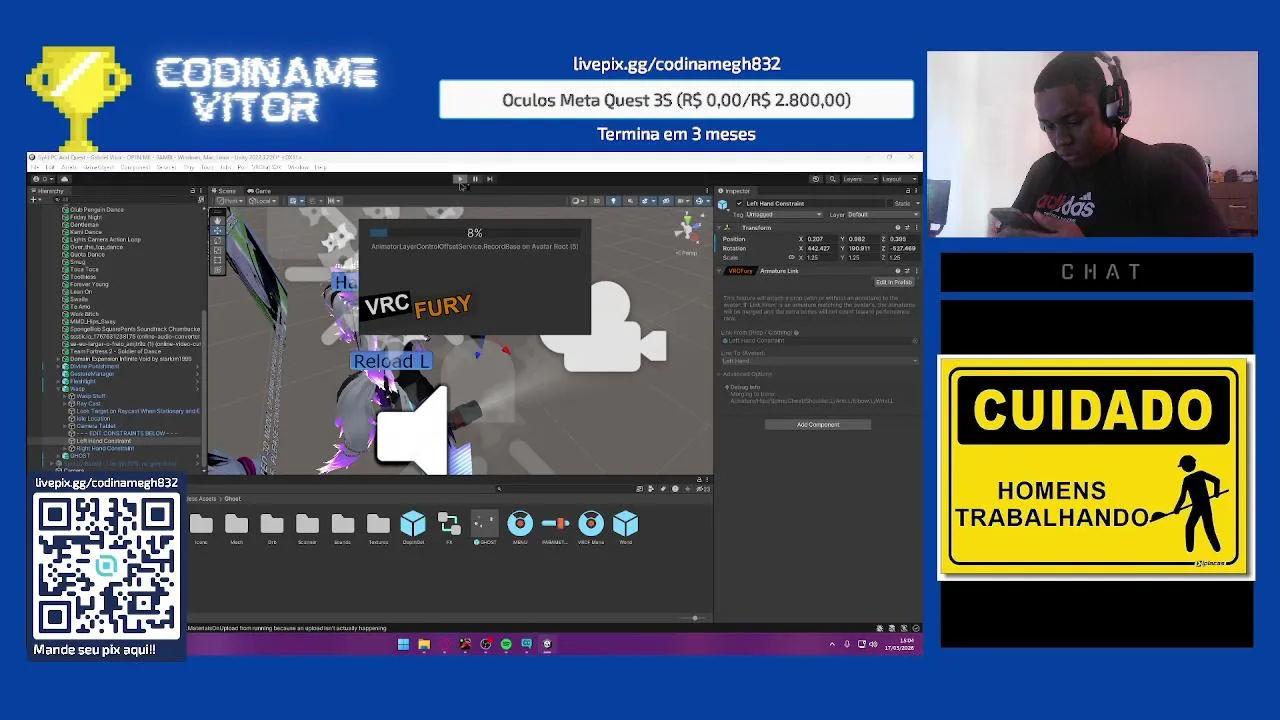Select the Rect transform tool in scene
Viewport: 1280px width, 720px height.
click(217, 261)
